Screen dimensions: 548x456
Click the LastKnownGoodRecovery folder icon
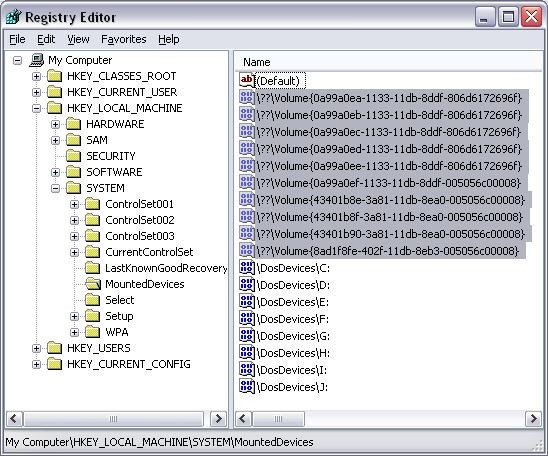[x=93, y=268]
